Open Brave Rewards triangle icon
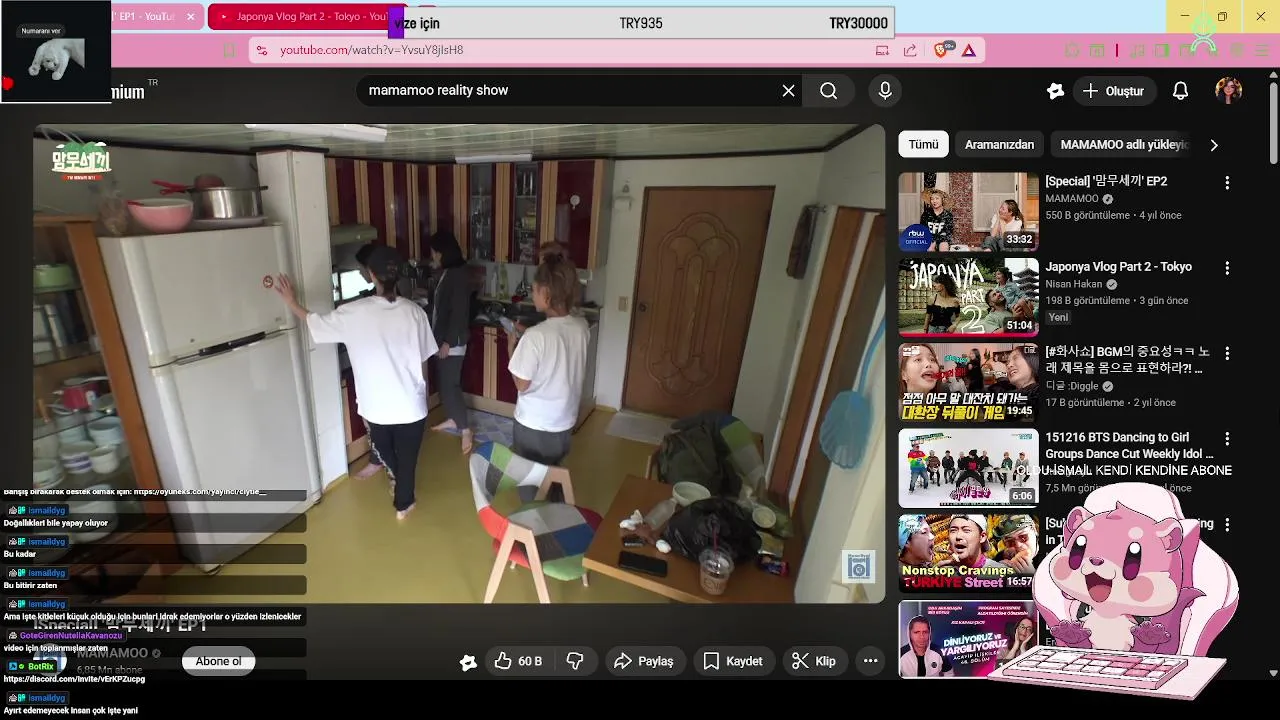The height and width of the screenshot is (720, 1280). [969, 50]
